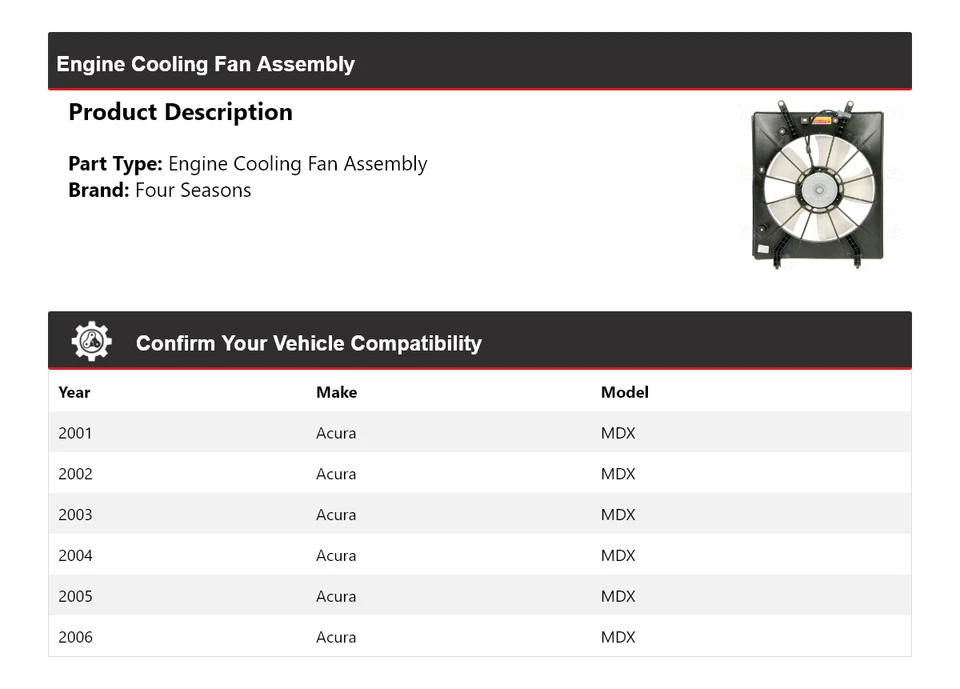
Task: Click the Four Seasons brand text
Action: pyautogui.click(x=193, y=190)
